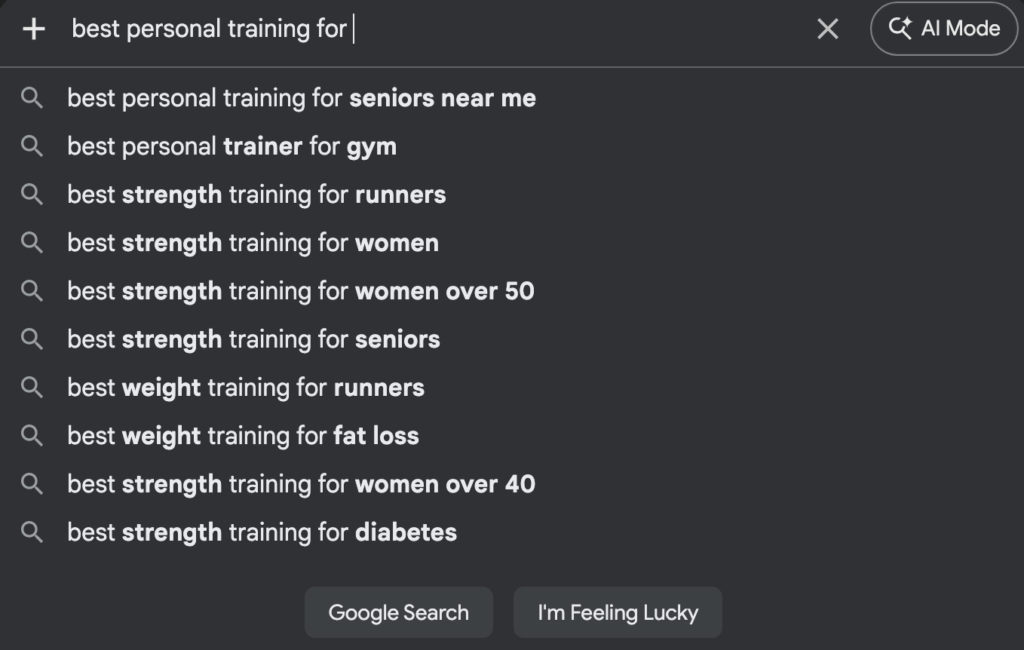Select 'best strength training for runners'
This screenshot has height=650, width=1024.
[x=256, y=194]
